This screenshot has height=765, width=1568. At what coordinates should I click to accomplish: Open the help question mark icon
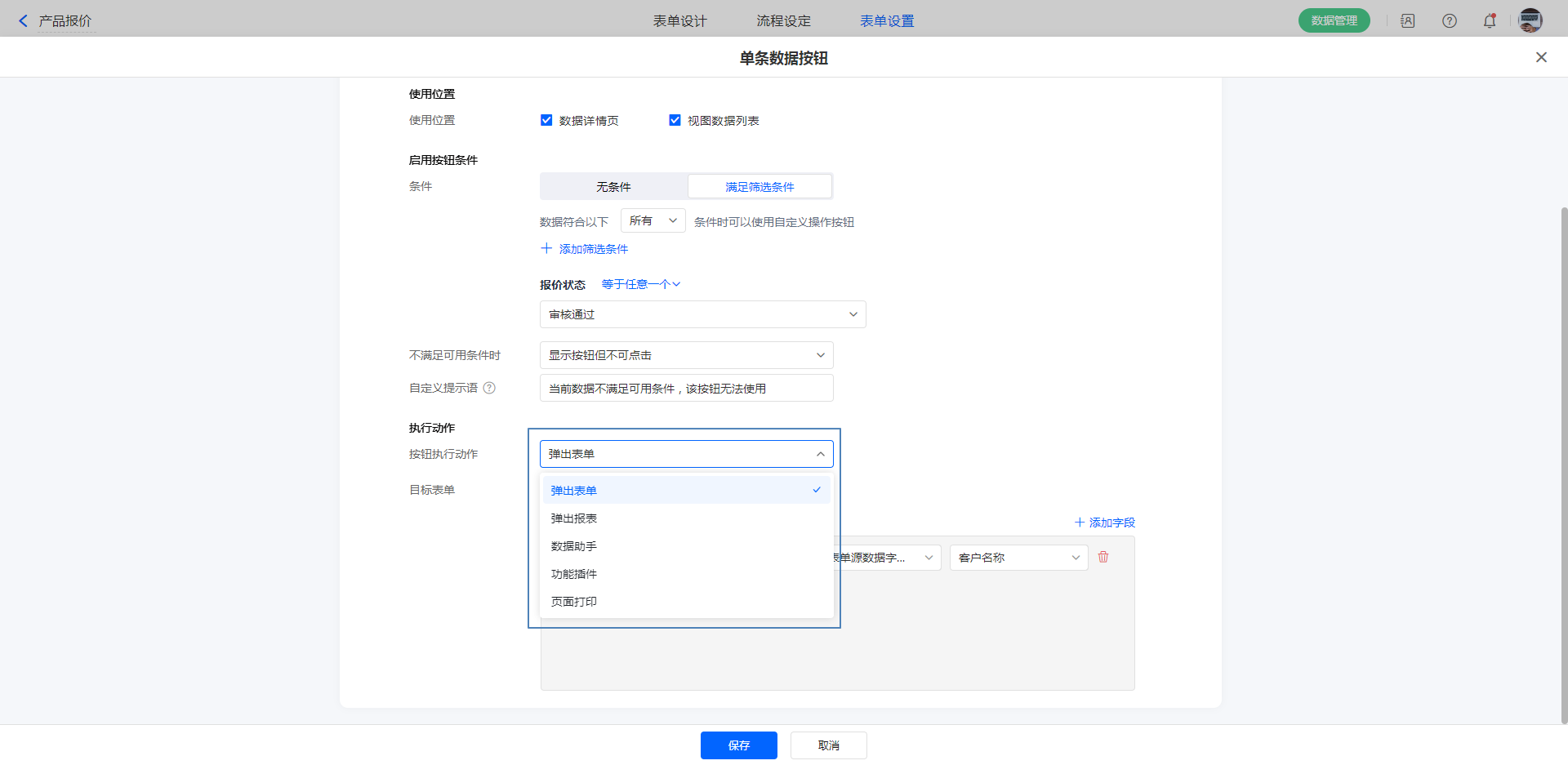(x=1449, y=21)
